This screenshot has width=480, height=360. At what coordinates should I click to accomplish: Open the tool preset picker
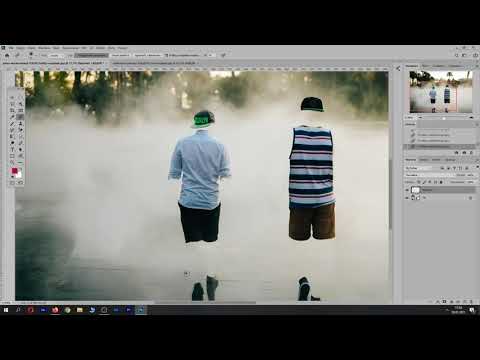pyautogui.click(x=17, y=55)
